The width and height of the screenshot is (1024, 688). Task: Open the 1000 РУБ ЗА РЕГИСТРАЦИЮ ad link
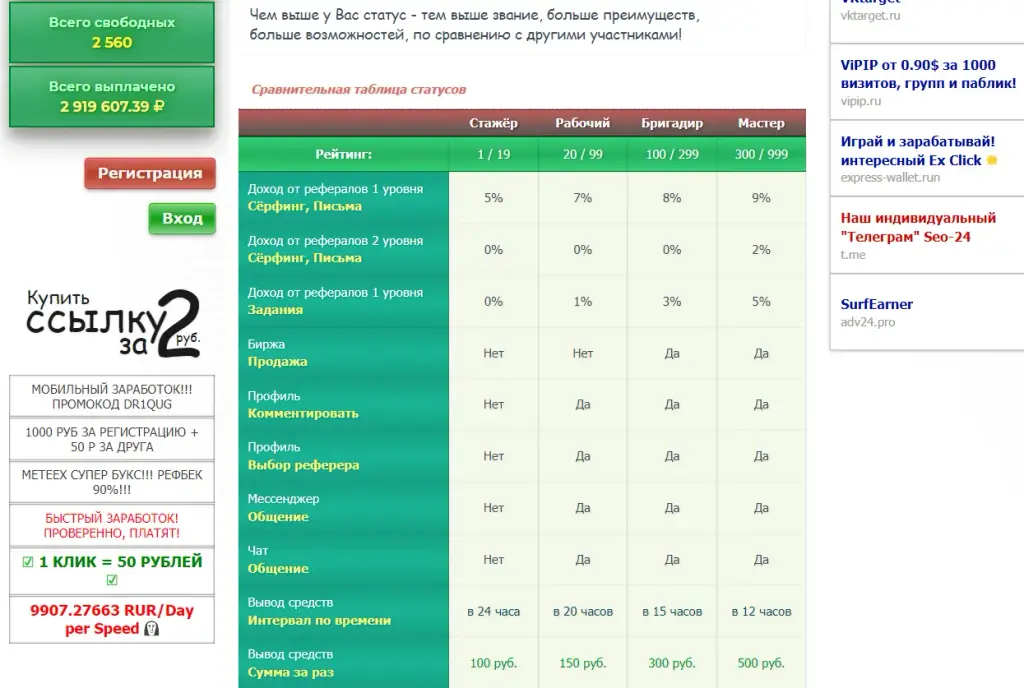click(x=112, y=439)
